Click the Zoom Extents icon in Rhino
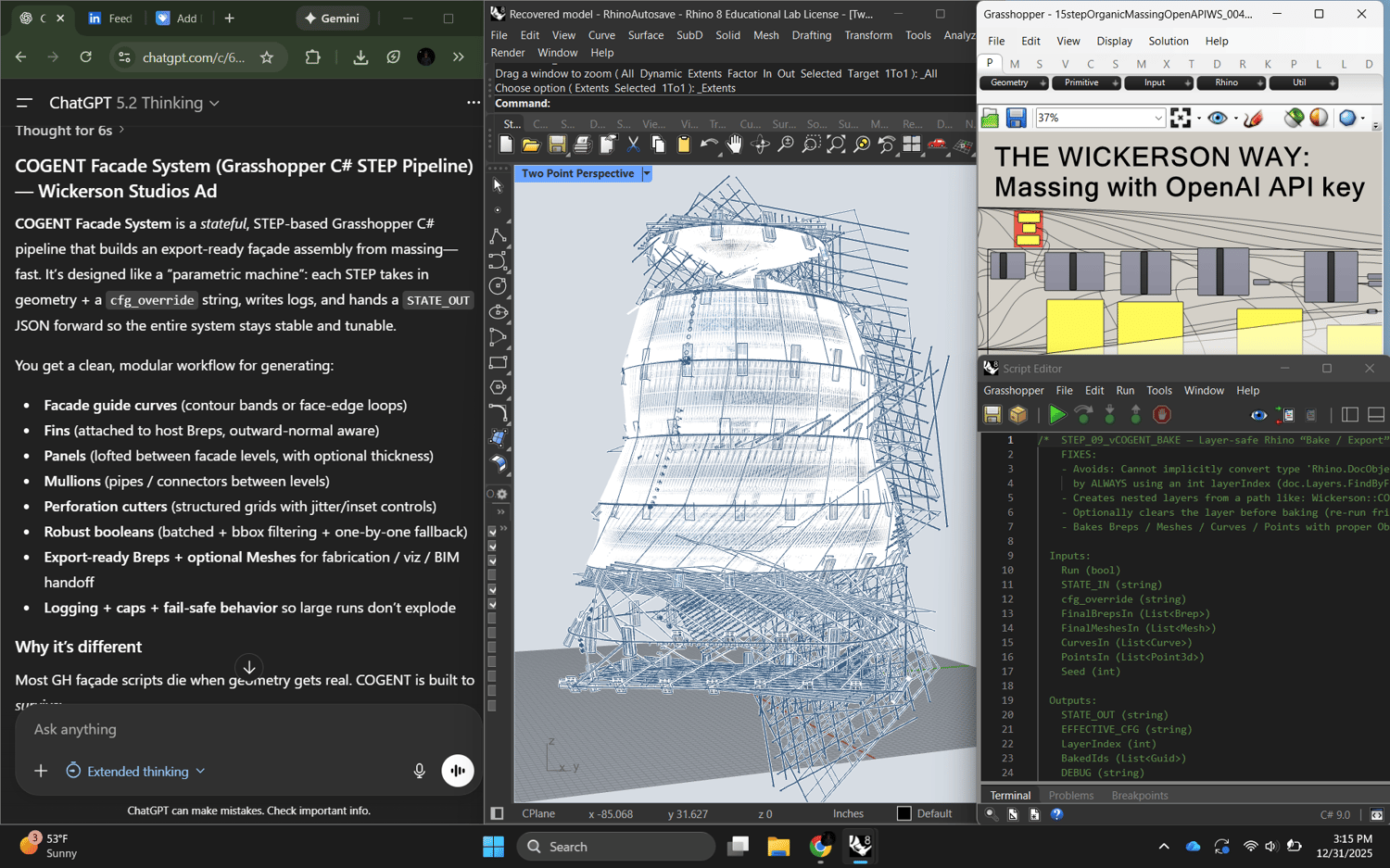This screenshot has height=868, width=1390. point(836,145)
